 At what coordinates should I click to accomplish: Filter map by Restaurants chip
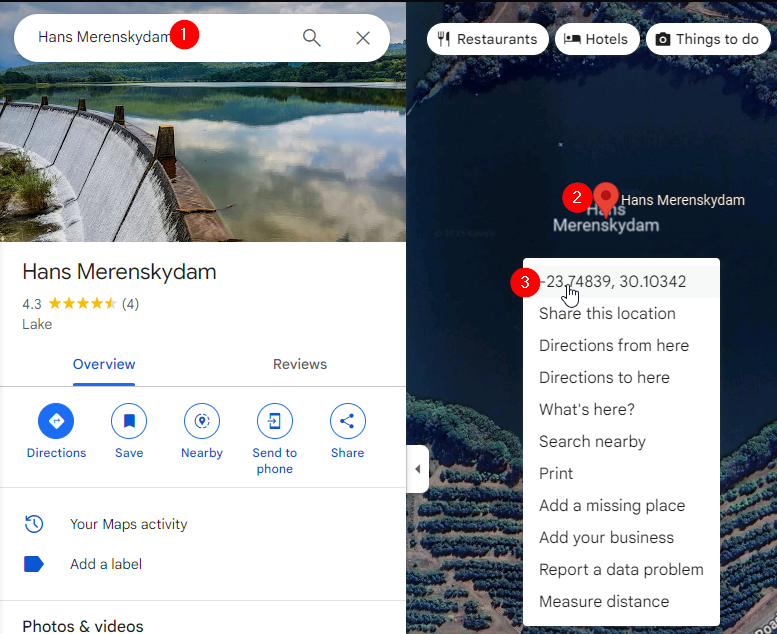click(488, 39)
